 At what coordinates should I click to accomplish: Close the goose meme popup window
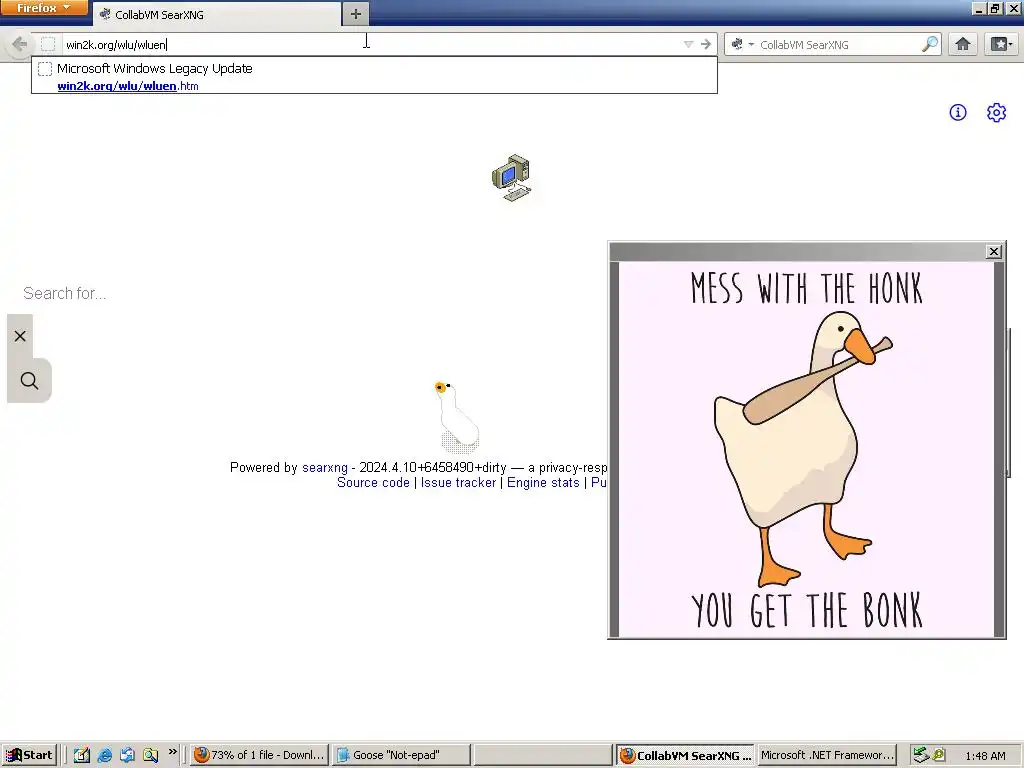click(994, 251)
